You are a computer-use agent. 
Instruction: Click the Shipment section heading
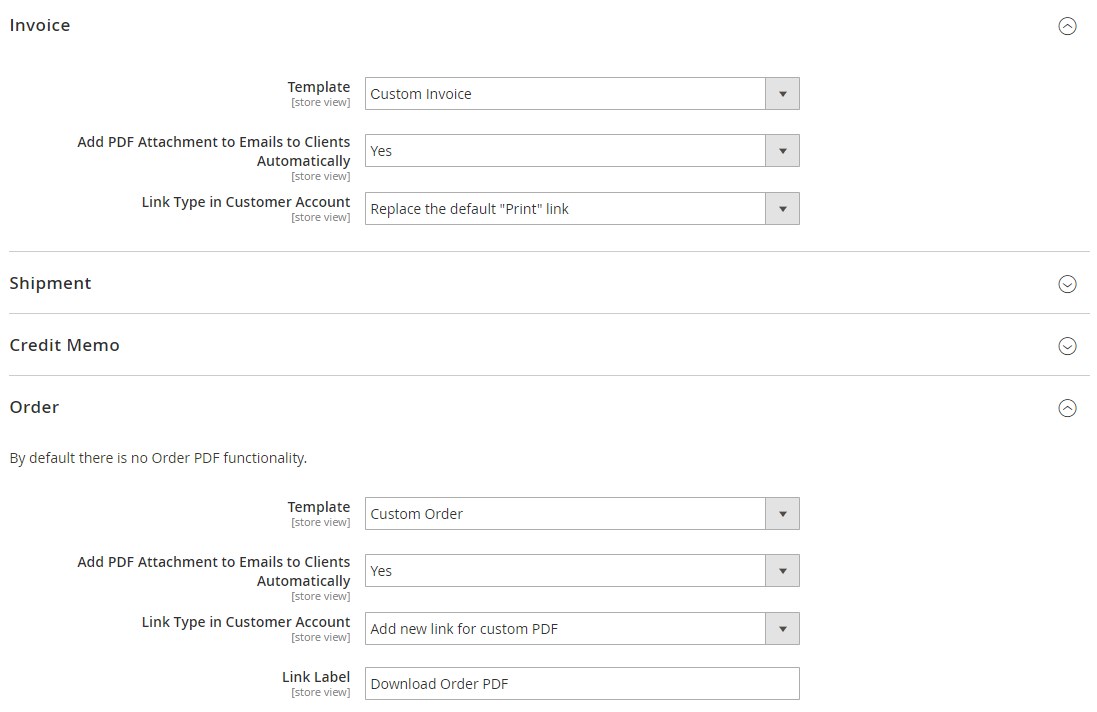[x=50, y=283]
